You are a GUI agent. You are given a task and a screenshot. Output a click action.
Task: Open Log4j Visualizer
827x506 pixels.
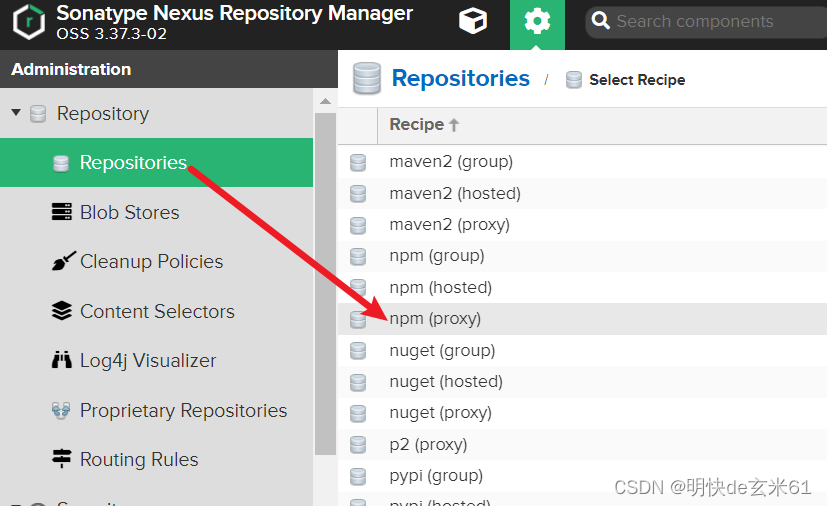pos(148,361)
